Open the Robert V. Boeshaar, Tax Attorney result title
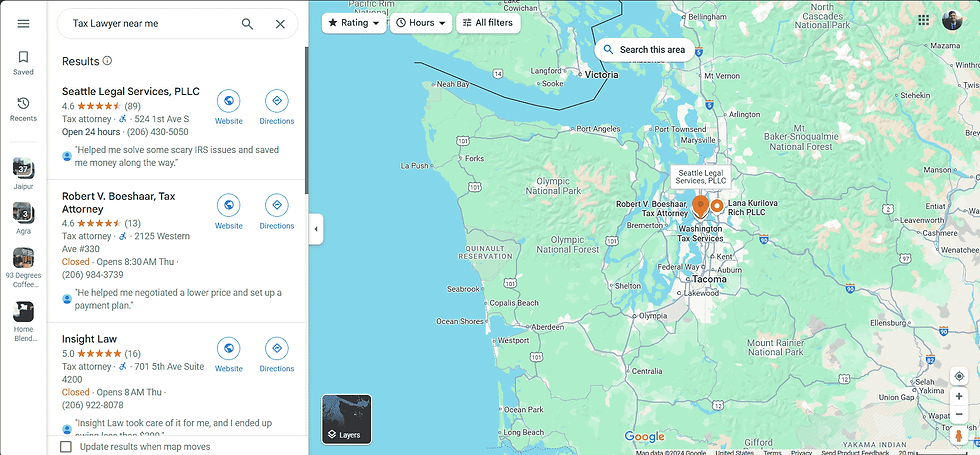 click(119, 202)
